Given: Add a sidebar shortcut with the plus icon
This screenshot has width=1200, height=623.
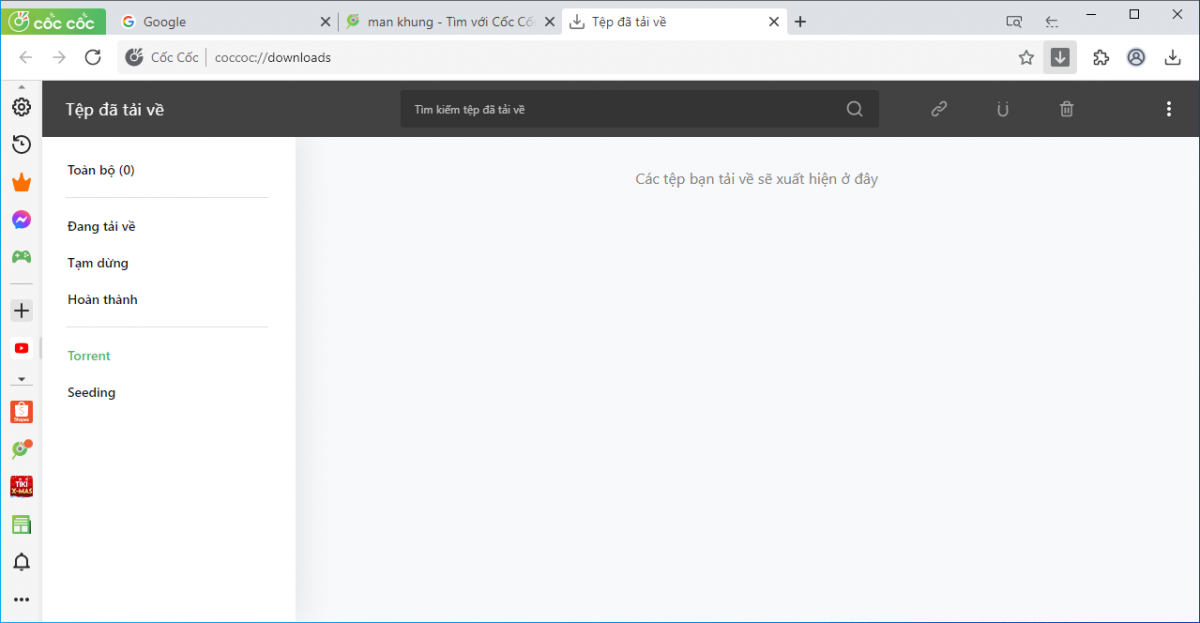Looking at the screenshot, I should click(x=21, y=310).
